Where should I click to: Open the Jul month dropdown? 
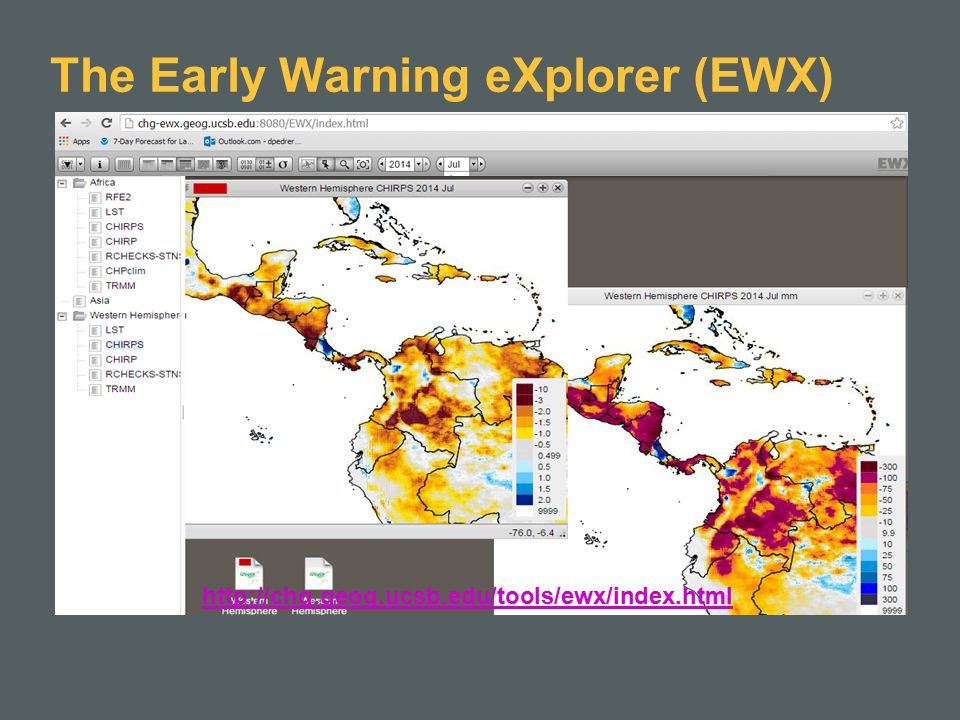[x=473, y=164]
